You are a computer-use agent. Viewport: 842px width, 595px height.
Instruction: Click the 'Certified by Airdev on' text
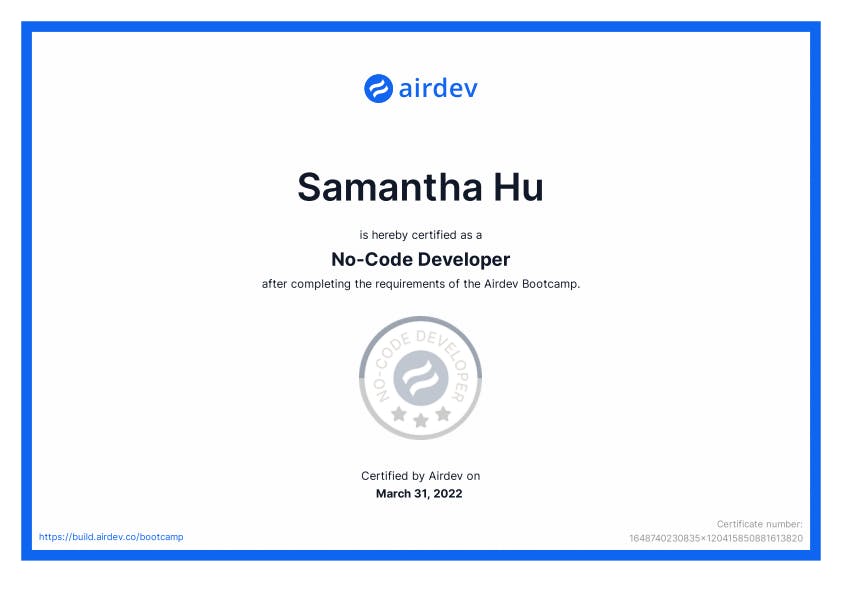coord(420,476)
